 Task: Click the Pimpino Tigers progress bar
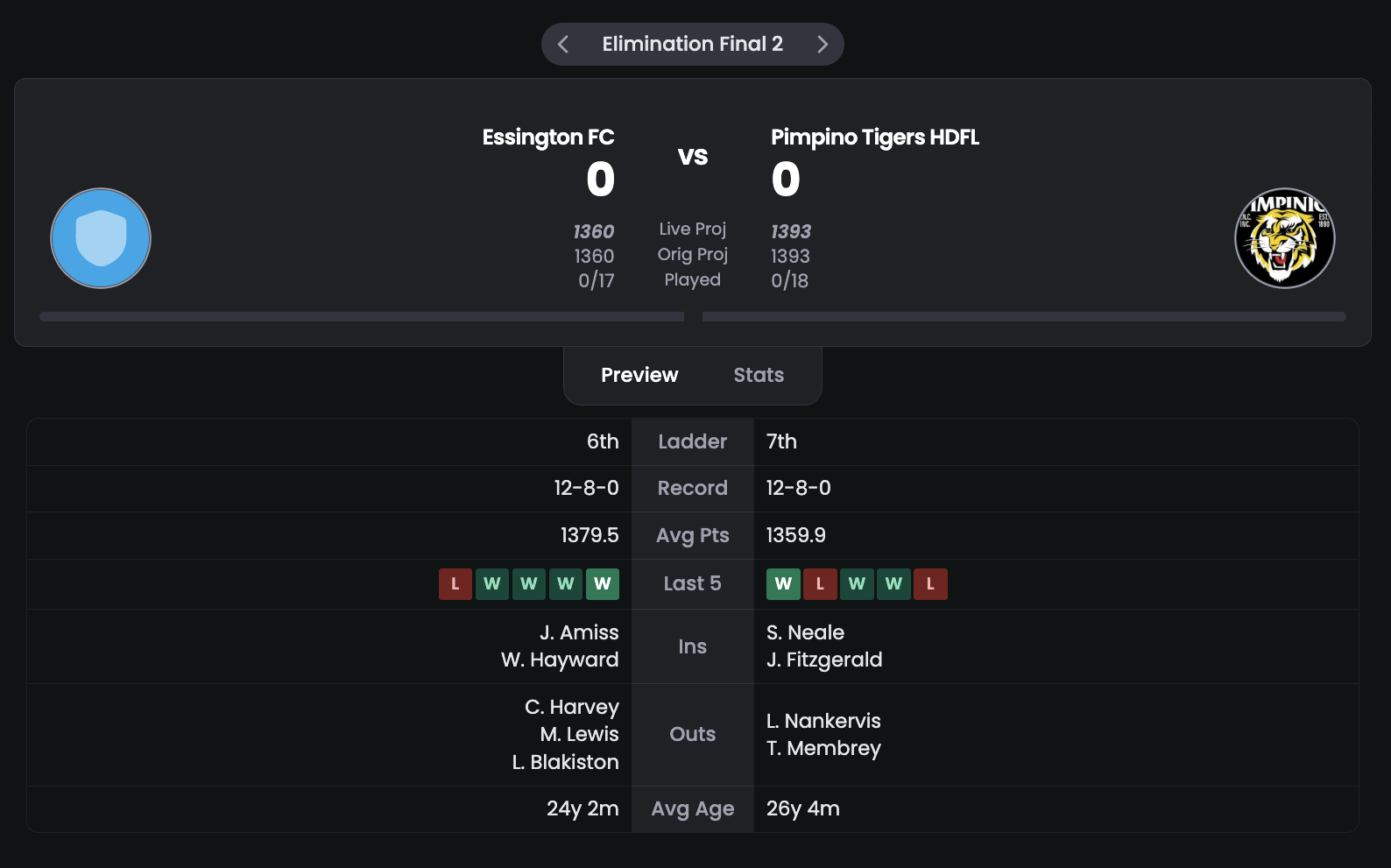click(1024, 317)
